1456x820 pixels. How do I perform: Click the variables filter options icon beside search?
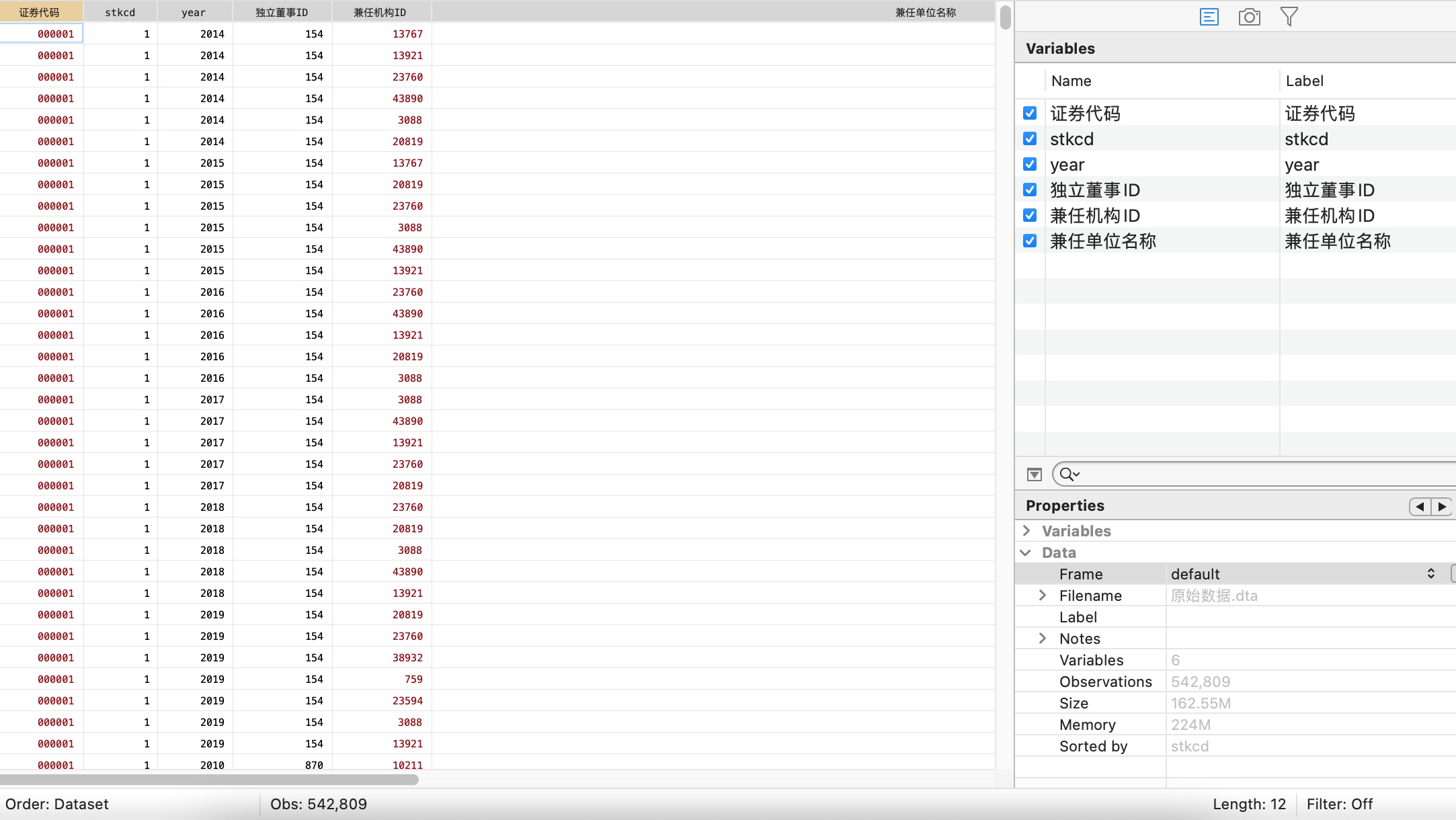[1035, 475]
